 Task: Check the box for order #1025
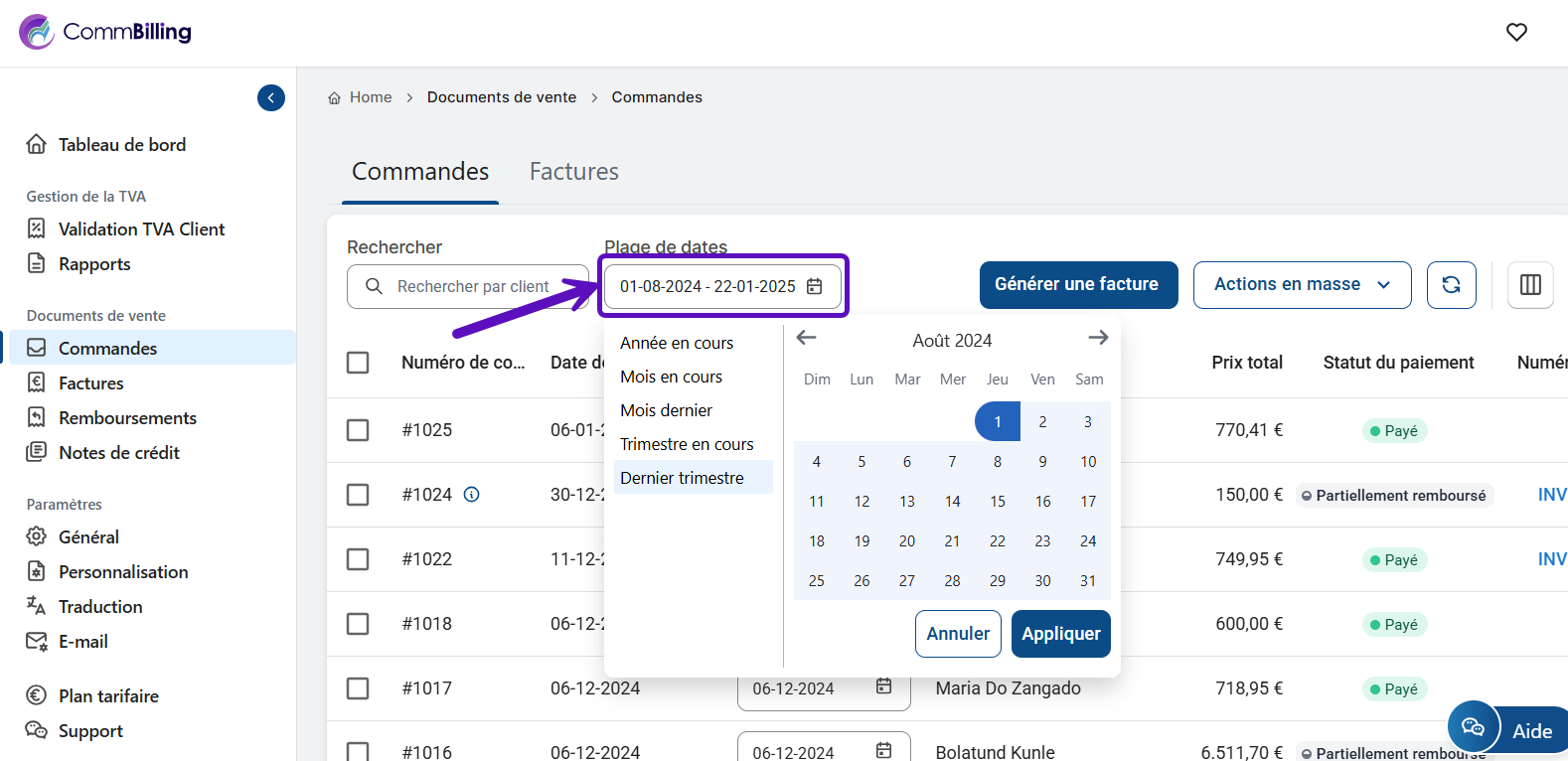pyautogui.click(x=358, y=430)
